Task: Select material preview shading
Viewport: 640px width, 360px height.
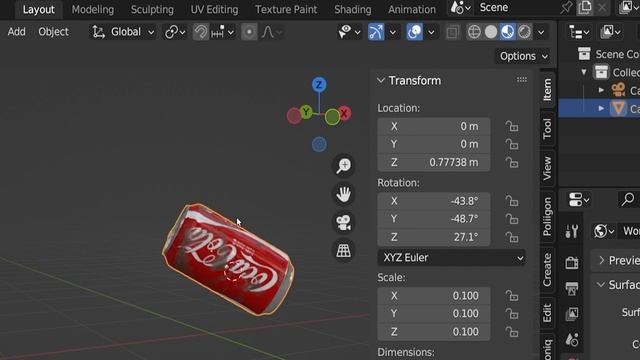Action: [x=507, y=32]
